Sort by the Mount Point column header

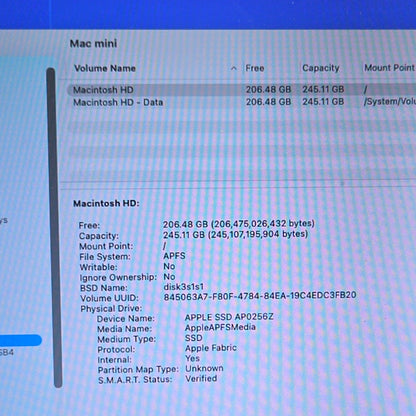[389, 68]
